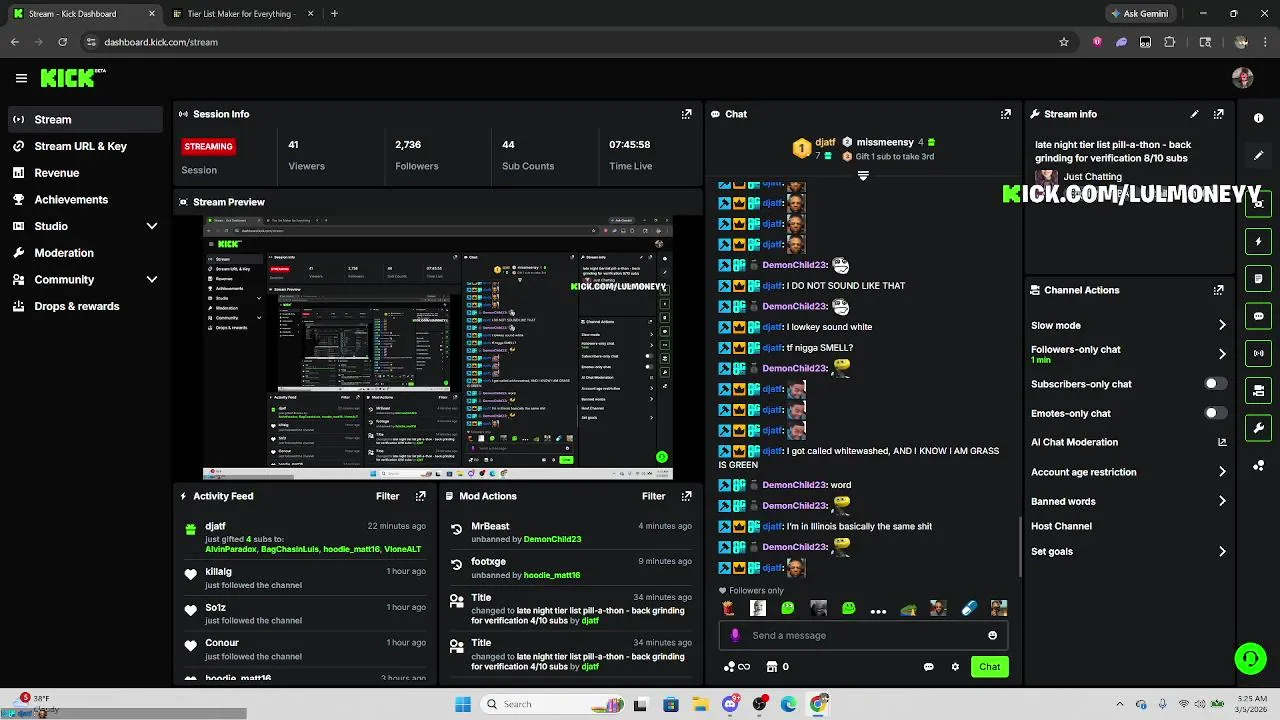Screen dimensions: 1280x720
Task: Open the emoji picker in message box
Action: 992,635
